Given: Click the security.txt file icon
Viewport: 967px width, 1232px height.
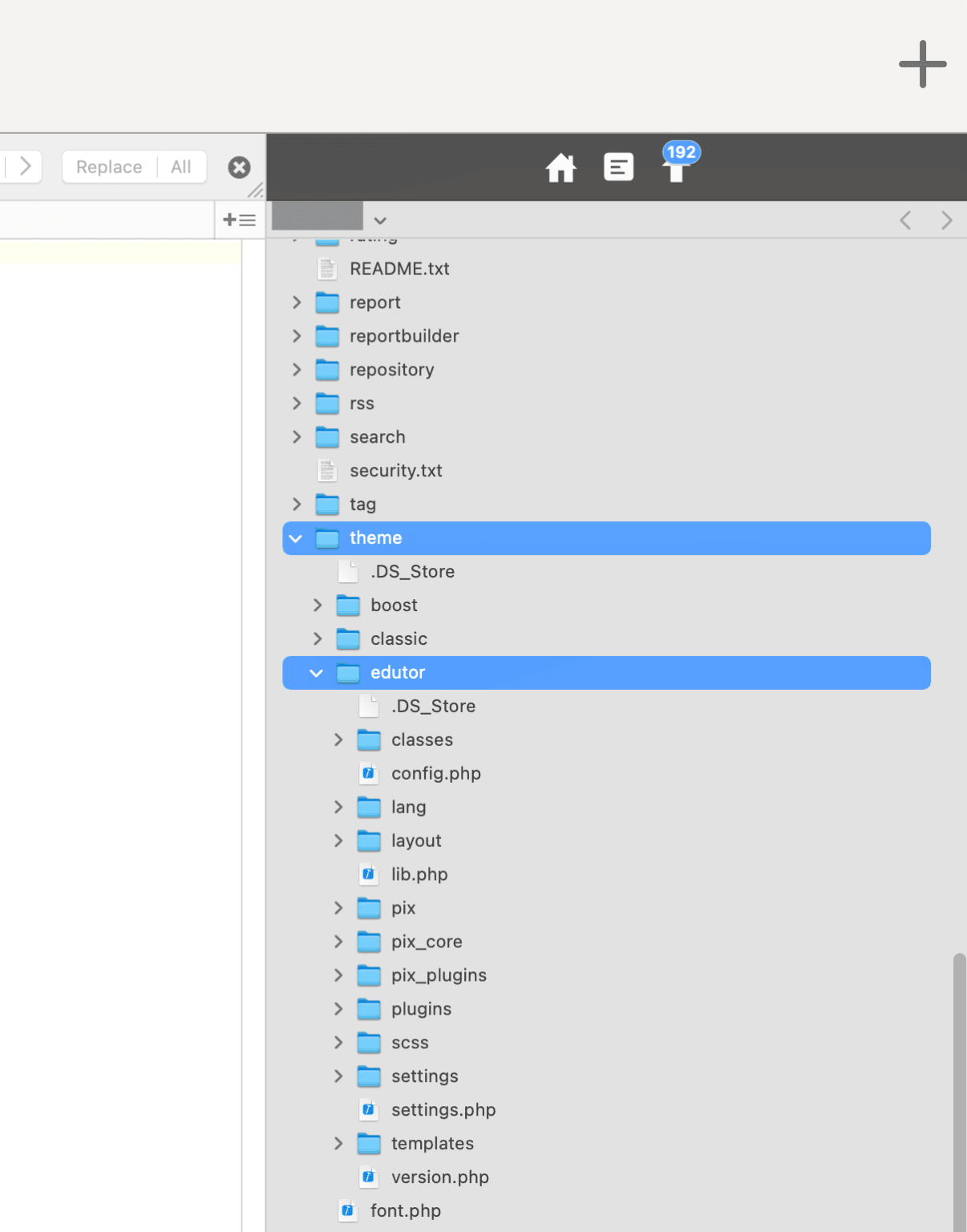Looking at the screenshot, I should coord(327,471).
